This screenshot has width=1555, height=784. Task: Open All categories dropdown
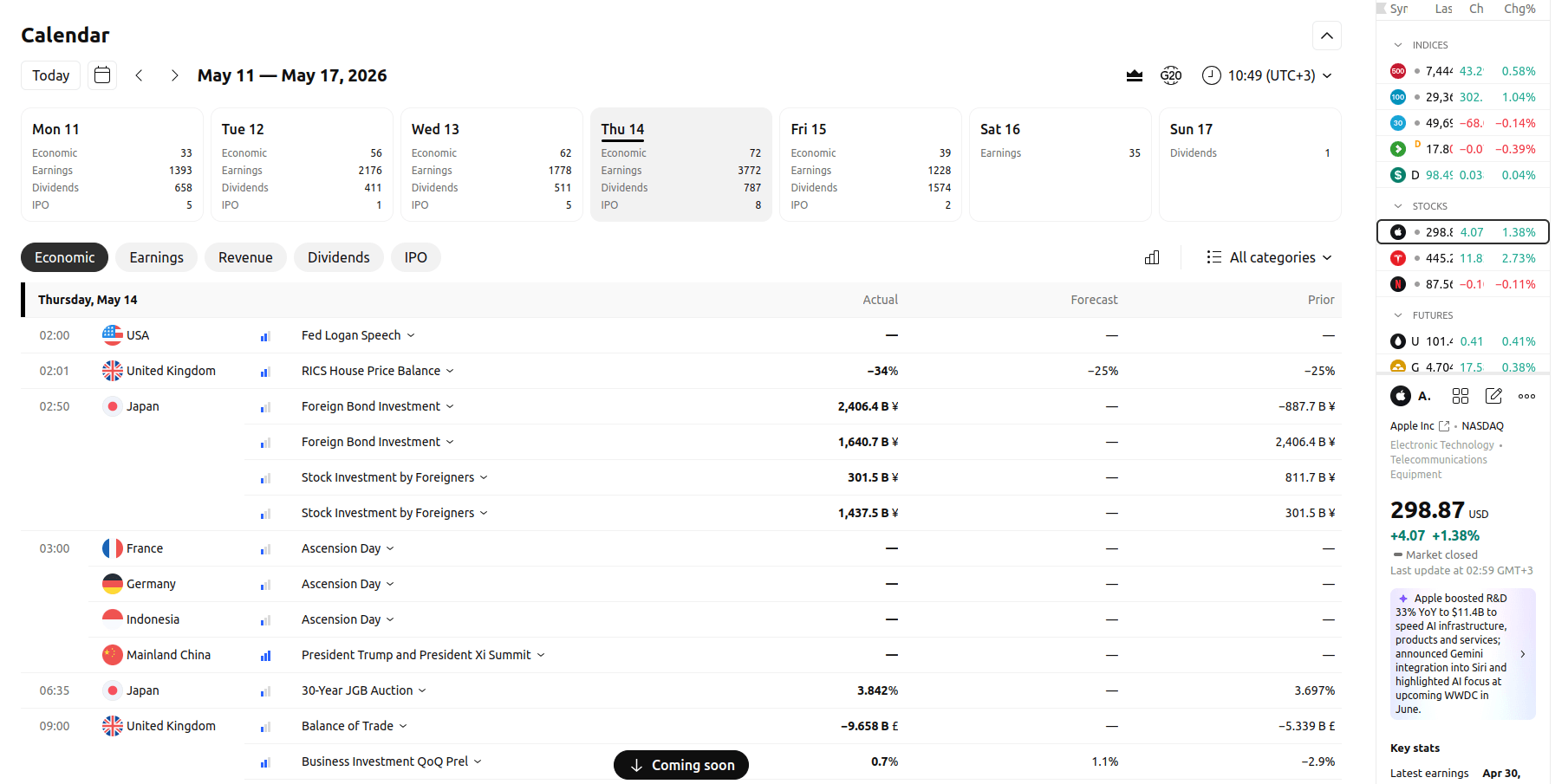[x=1269, y=257]
